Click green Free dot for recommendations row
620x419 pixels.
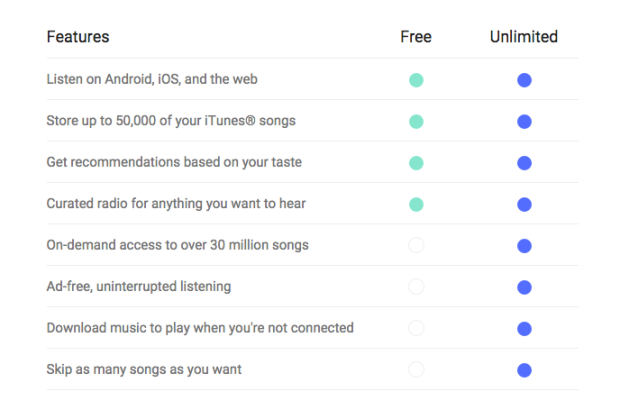point(416,163)
